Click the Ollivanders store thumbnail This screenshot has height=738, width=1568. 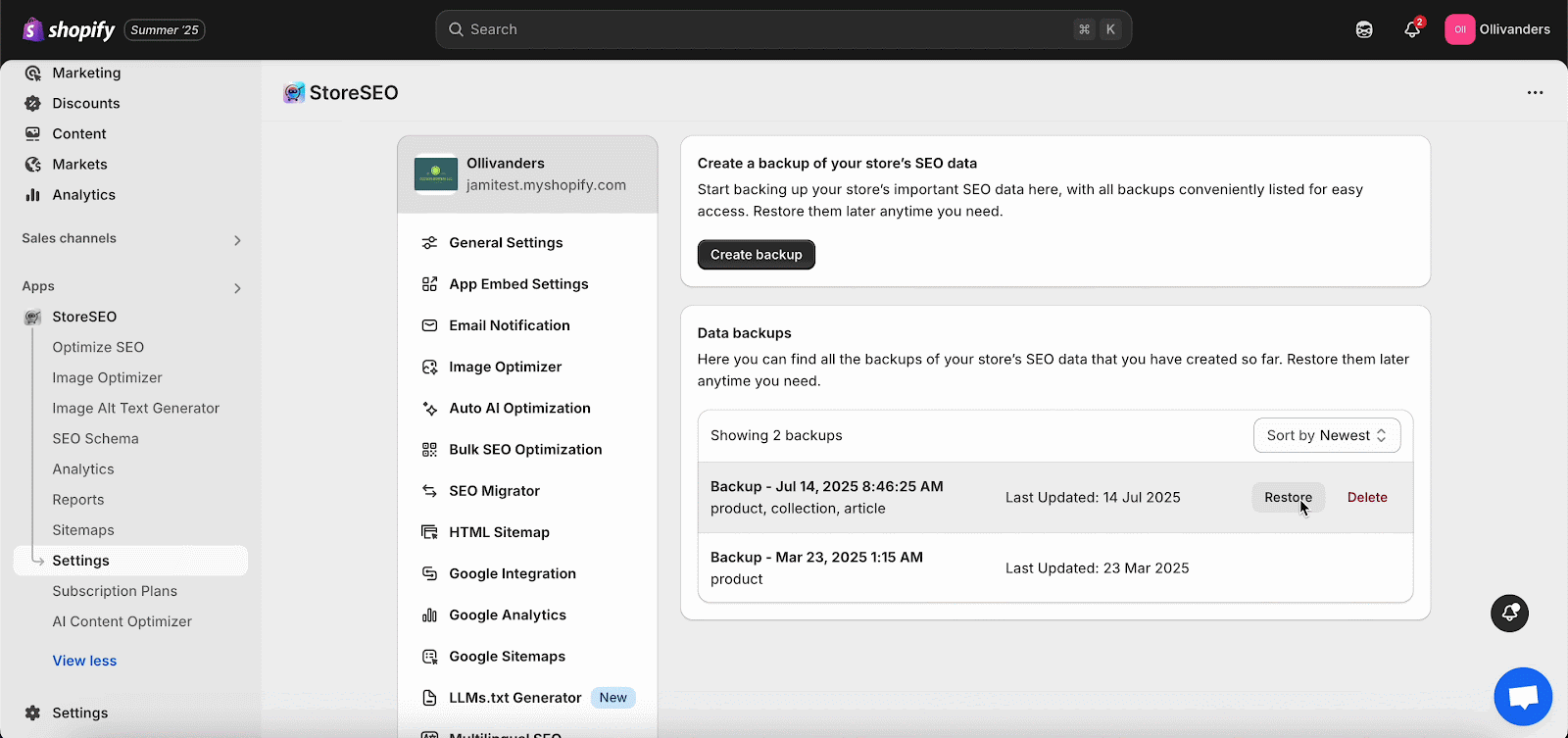[x=436, y=174]
